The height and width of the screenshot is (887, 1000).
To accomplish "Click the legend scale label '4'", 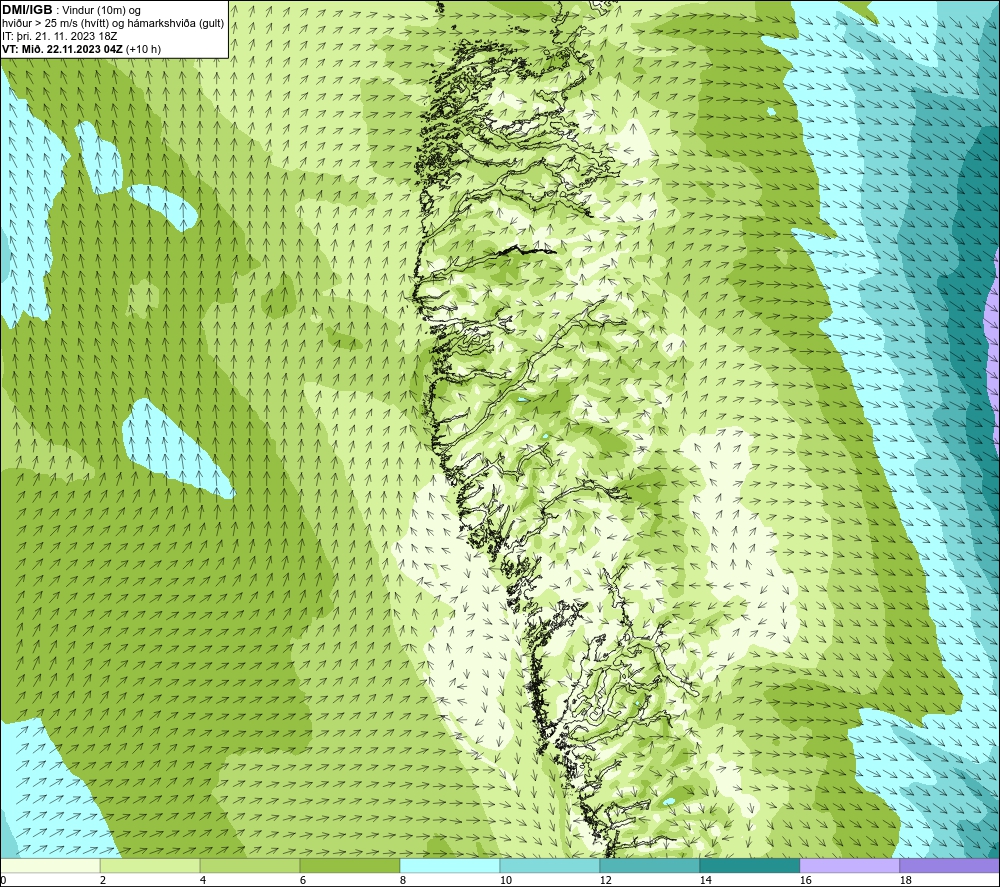I will coord(203,881).
